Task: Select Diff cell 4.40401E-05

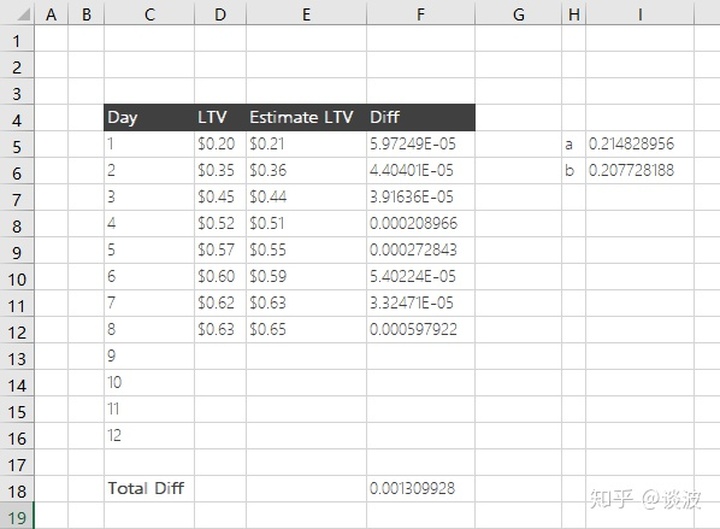Action: pyautogui.click(x=421, y=171)
